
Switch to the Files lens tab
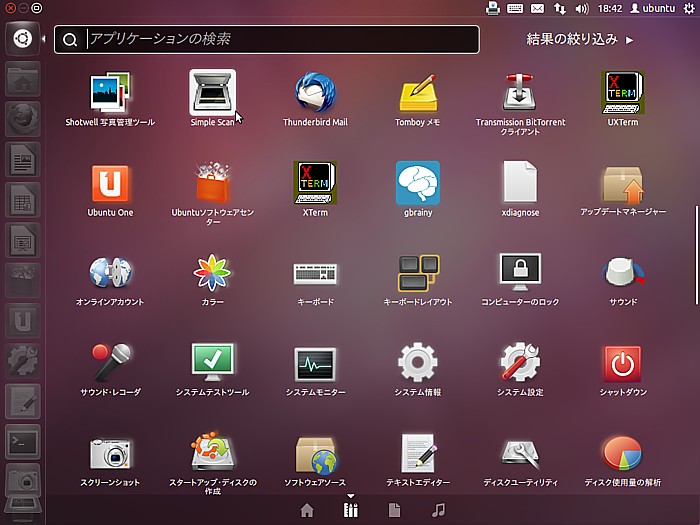(395, 510)
